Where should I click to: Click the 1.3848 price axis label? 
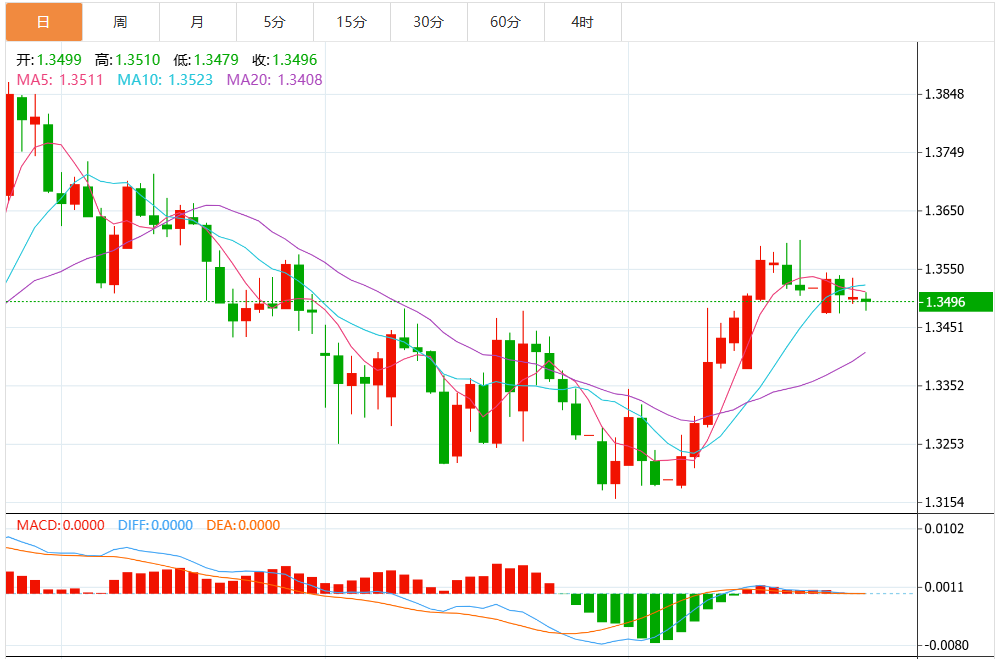(x=945, y=94)
